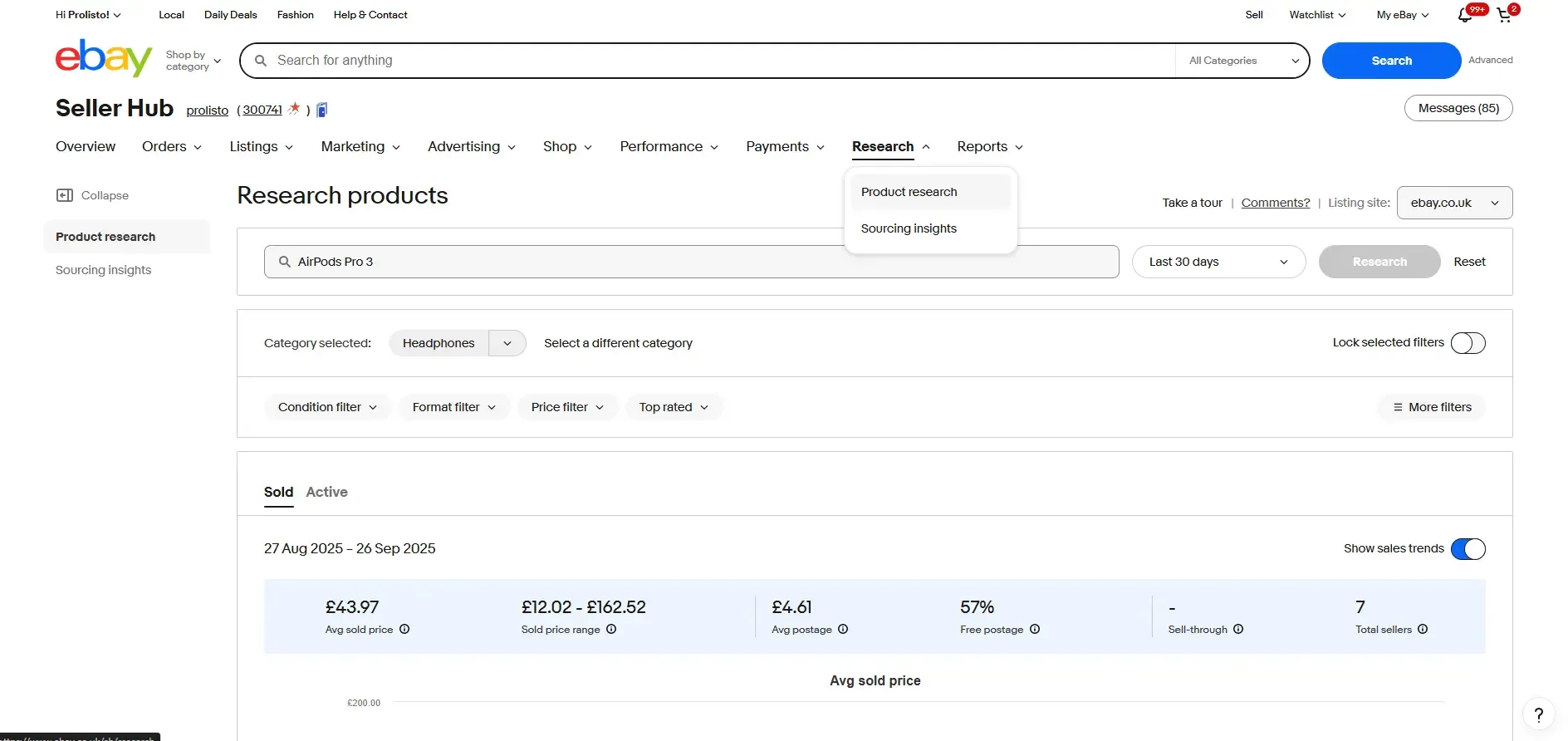1568x741 pixels.
Task: Click the magnifier icon in research keyword field
Action: [284, 262]
